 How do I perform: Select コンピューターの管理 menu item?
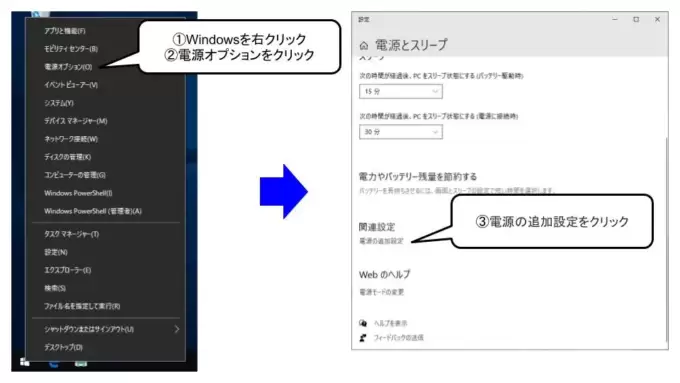(75, 175)
